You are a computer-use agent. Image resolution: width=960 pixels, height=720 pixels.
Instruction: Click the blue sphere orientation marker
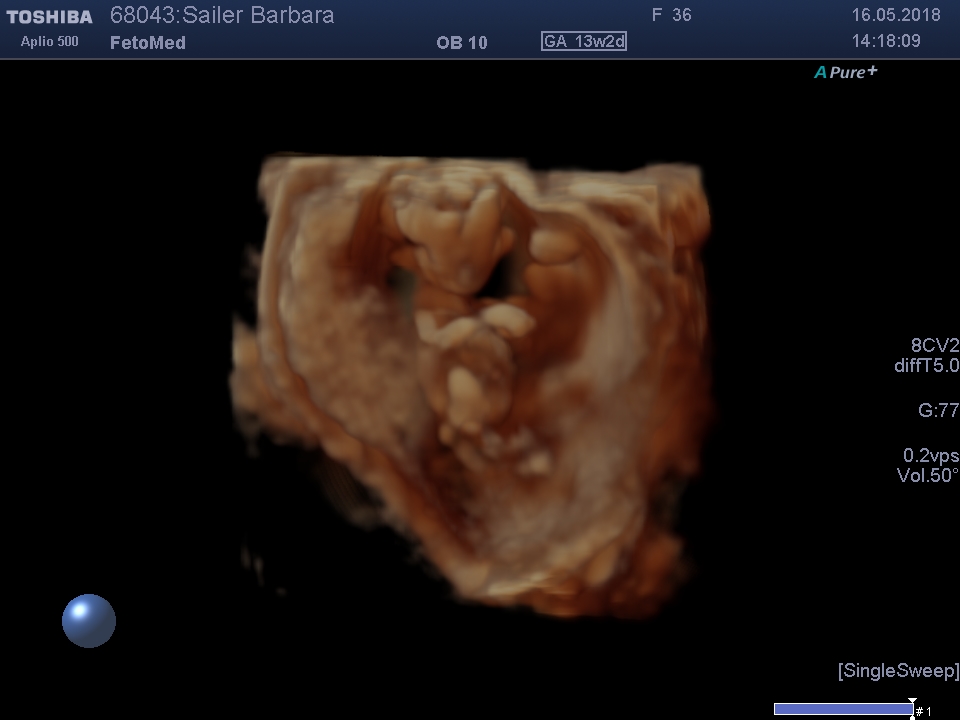[x=89, y=620]
